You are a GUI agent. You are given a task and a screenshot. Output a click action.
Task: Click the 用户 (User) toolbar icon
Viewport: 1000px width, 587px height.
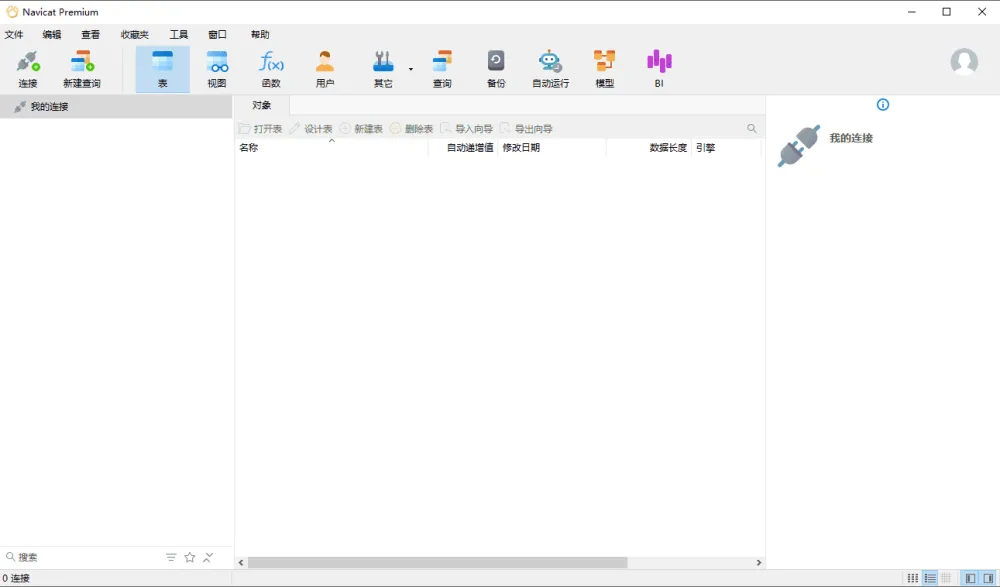pyautogui.click(x=325, y=69)
